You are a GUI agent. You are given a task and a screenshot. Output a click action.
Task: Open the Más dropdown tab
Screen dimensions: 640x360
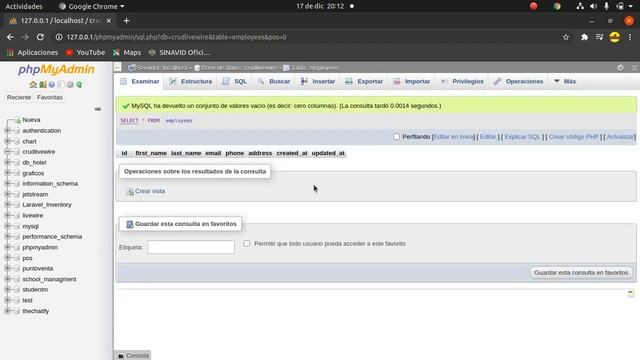point(565,82)
